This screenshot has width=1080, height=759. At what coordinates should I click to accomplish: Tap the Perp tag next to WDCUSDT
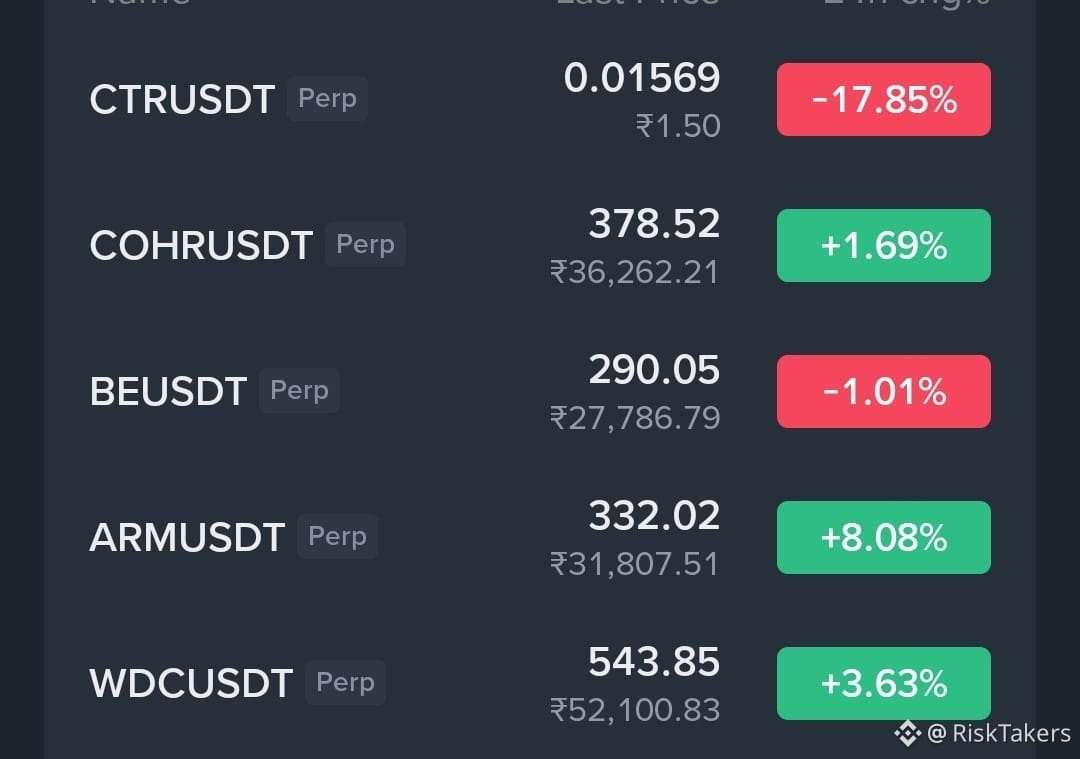[345, 683]
